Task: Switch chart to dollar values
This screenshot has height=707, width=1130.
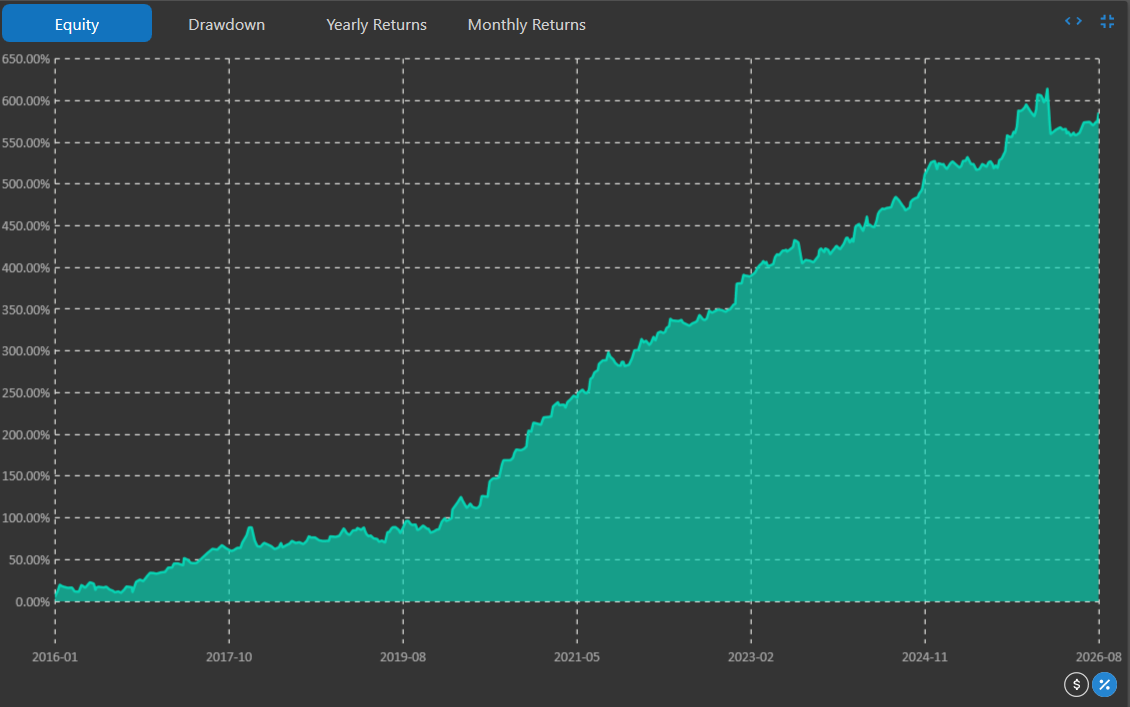Action: [1076, 684]
